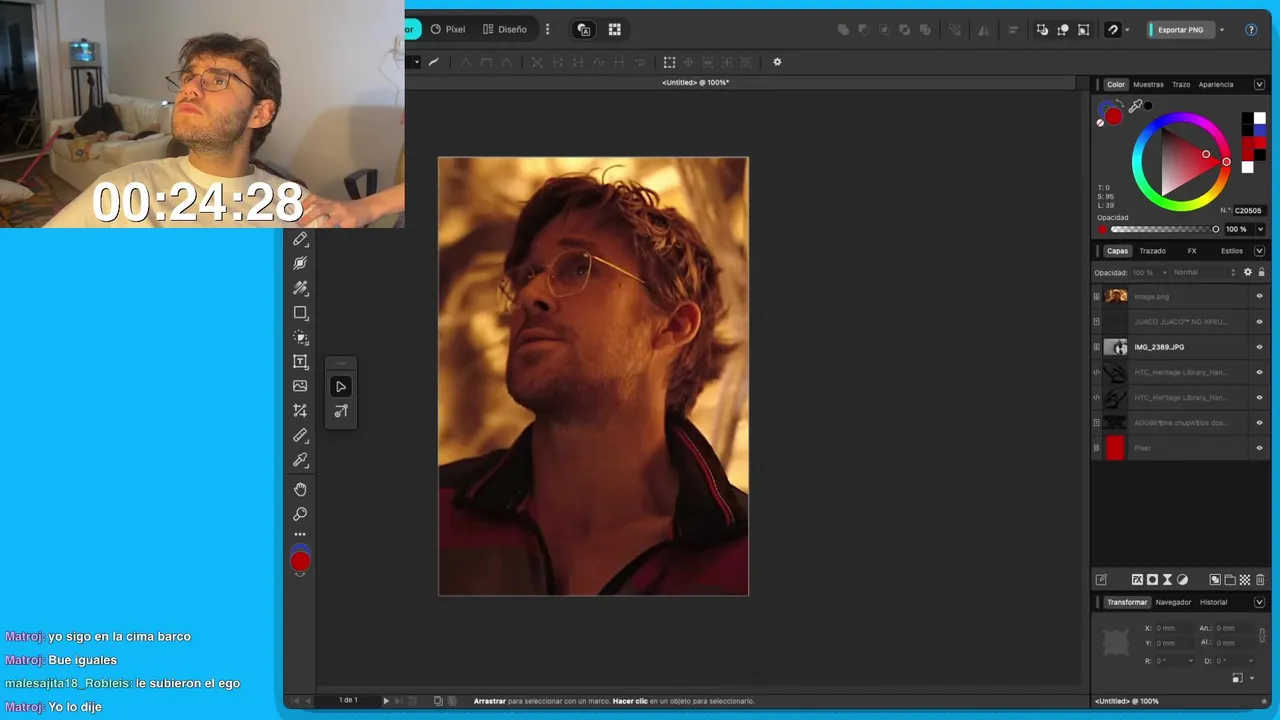The height and width of the screenshot is (720, 1280).
Task: Click the Exportar PNG button
Action: [1180, 30]
